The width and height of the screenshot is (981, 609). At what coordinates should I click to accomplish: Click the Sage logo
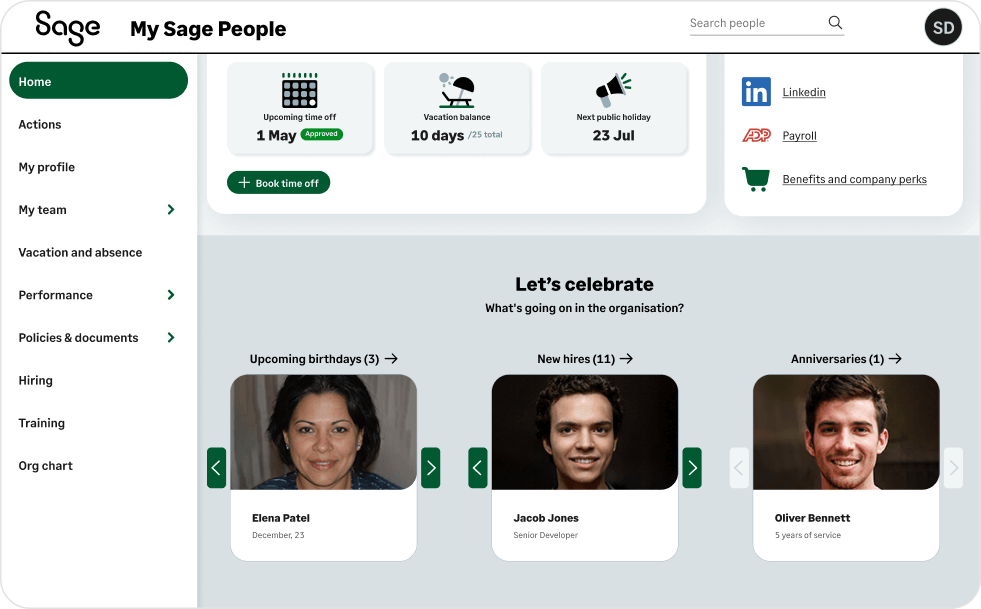(x=66, y=28)
